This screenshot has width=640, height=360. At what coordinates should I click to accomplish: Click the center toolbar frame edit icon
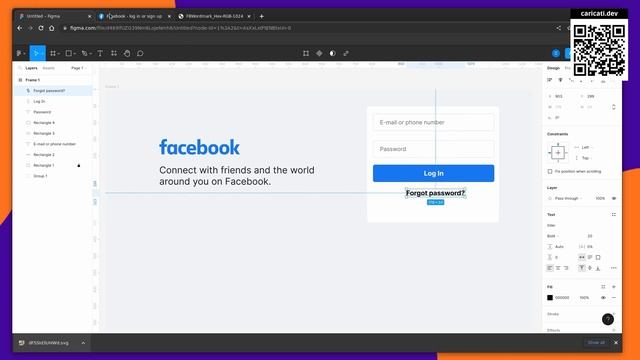[306, 53]
